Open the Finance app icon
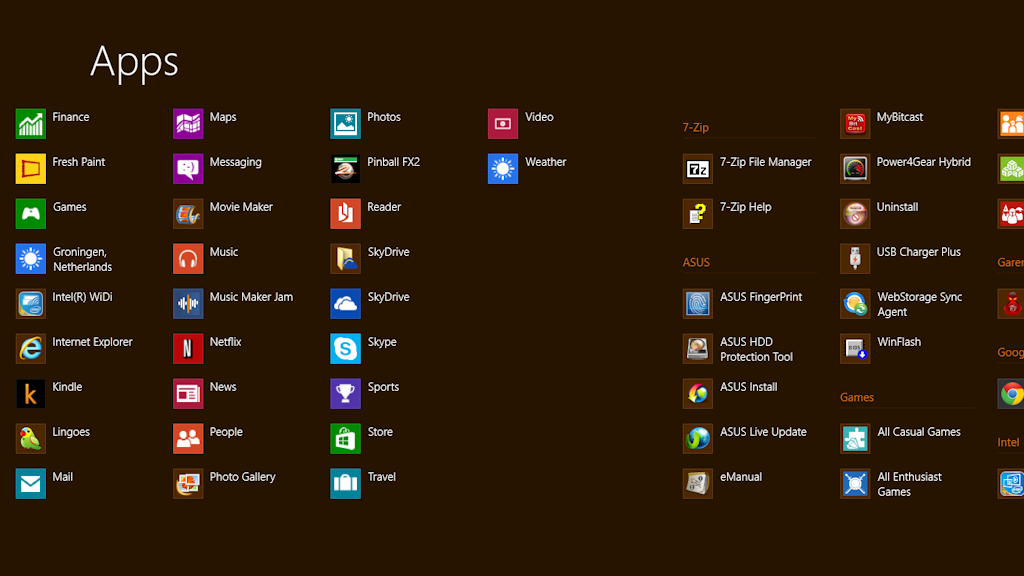This screenshot has height=576, width=1024. point(31,123)
